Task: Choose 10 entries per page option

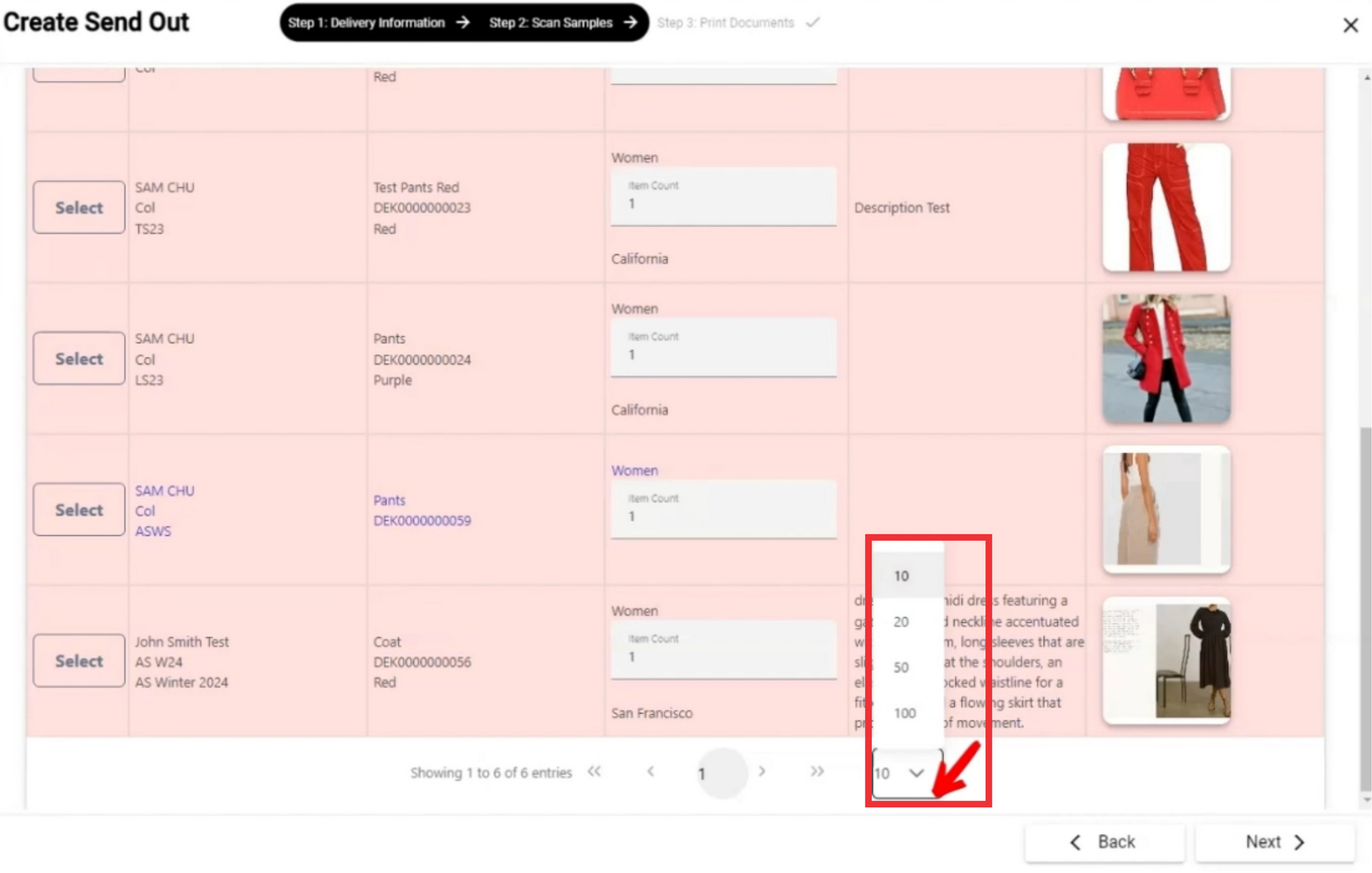Action: [908, 576]
